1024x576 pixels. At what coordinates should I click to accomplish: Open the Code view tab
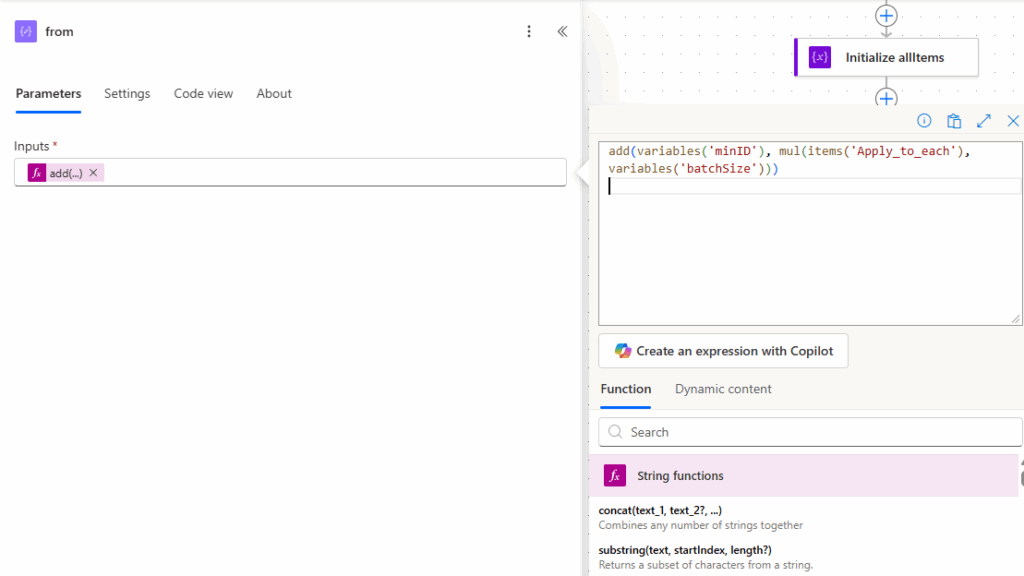pos(203,93)
